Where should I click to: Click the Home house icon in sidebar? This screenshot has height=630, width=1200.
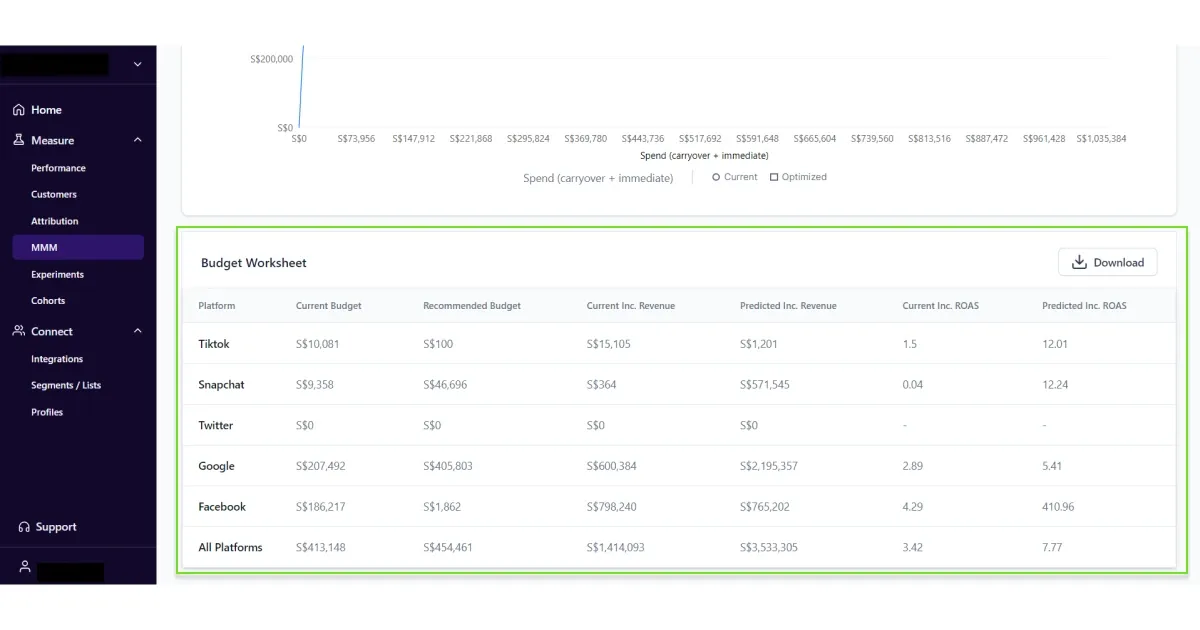tap(19, 110)
